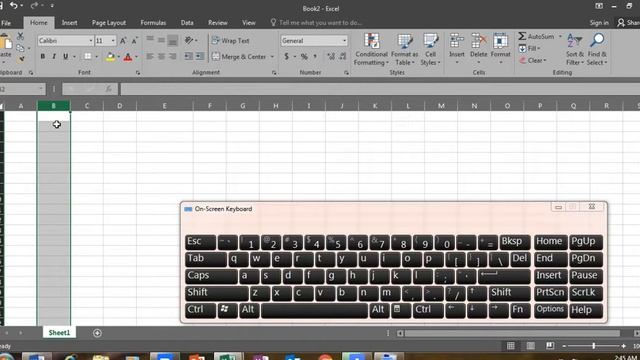This screenshot has width=640, height=360.
Task: Switch to the Review tab
Action: (x=218, y=23)
